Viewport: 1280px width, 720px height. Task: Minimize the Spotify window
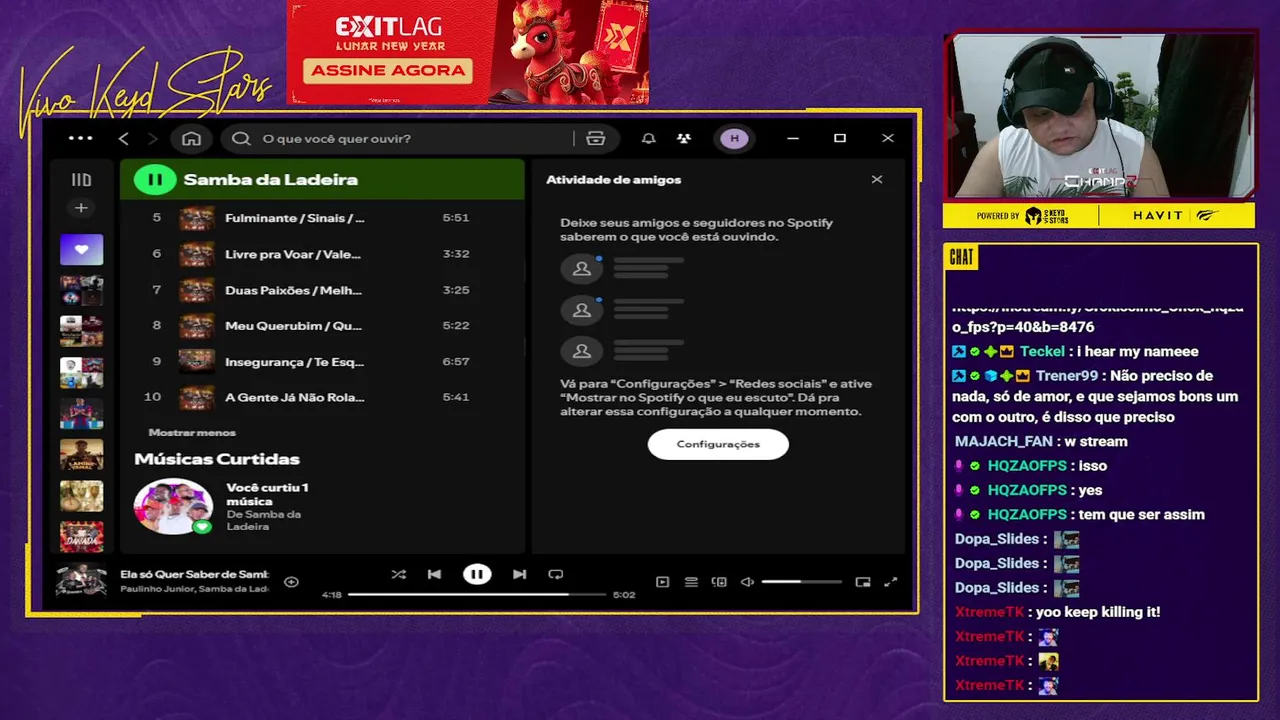tap(793, 139)
